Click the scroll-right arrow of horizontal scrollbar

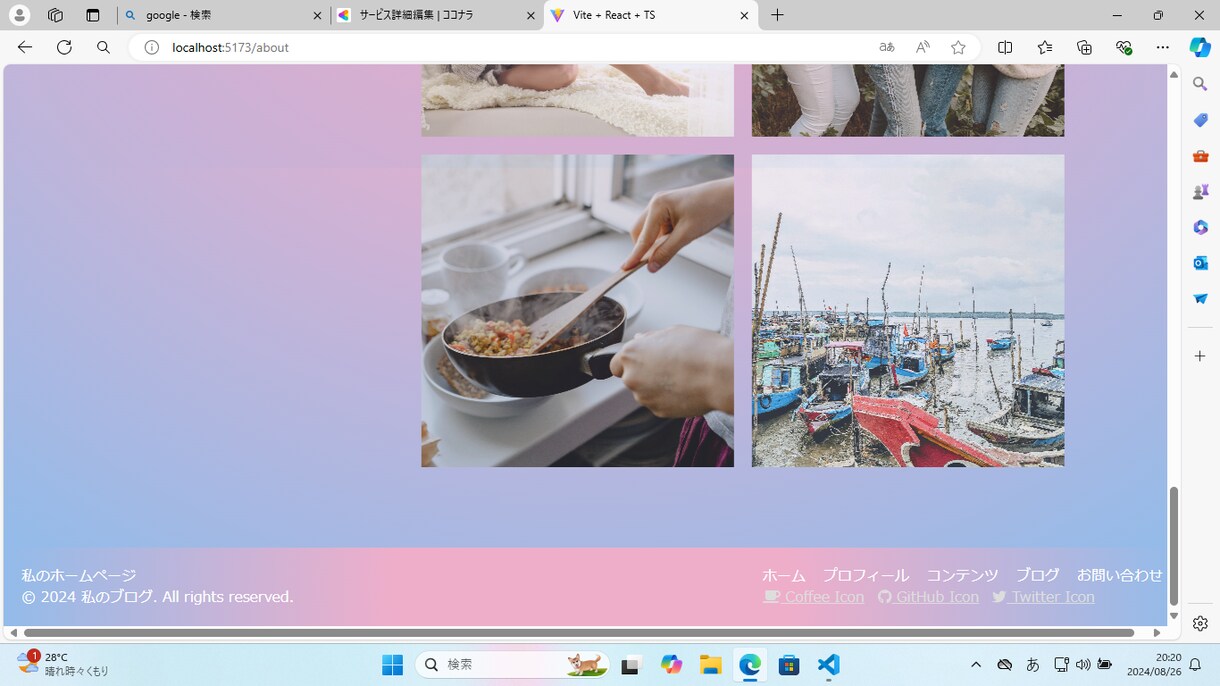click(x=1157, y=633)
